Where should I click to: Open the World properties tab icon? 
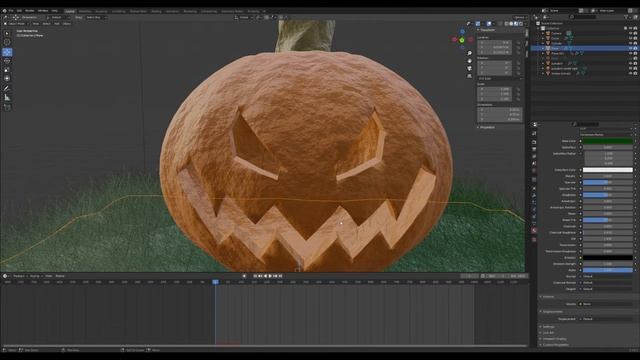click(534, 170)
